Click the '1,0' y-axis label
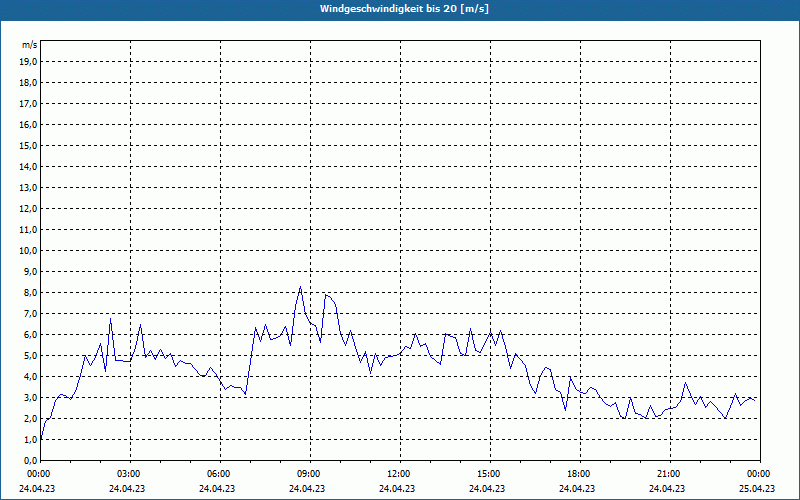800x500 pixels. point(30,440)
